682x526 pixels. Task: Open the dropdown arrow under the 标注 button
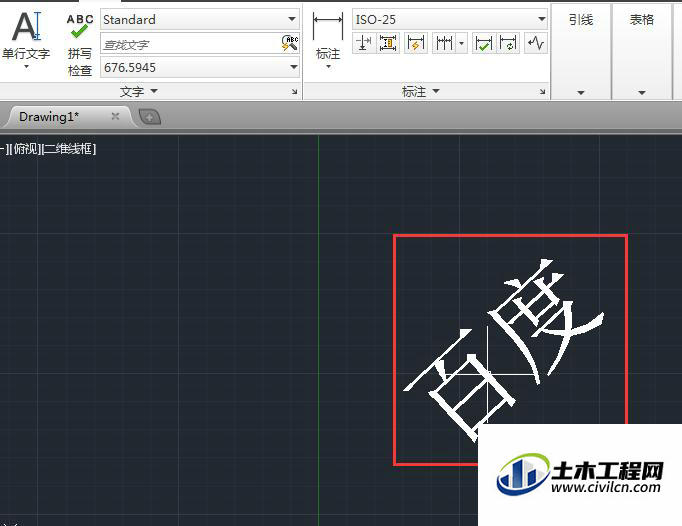pyautogui.click(x=328, y=67)
